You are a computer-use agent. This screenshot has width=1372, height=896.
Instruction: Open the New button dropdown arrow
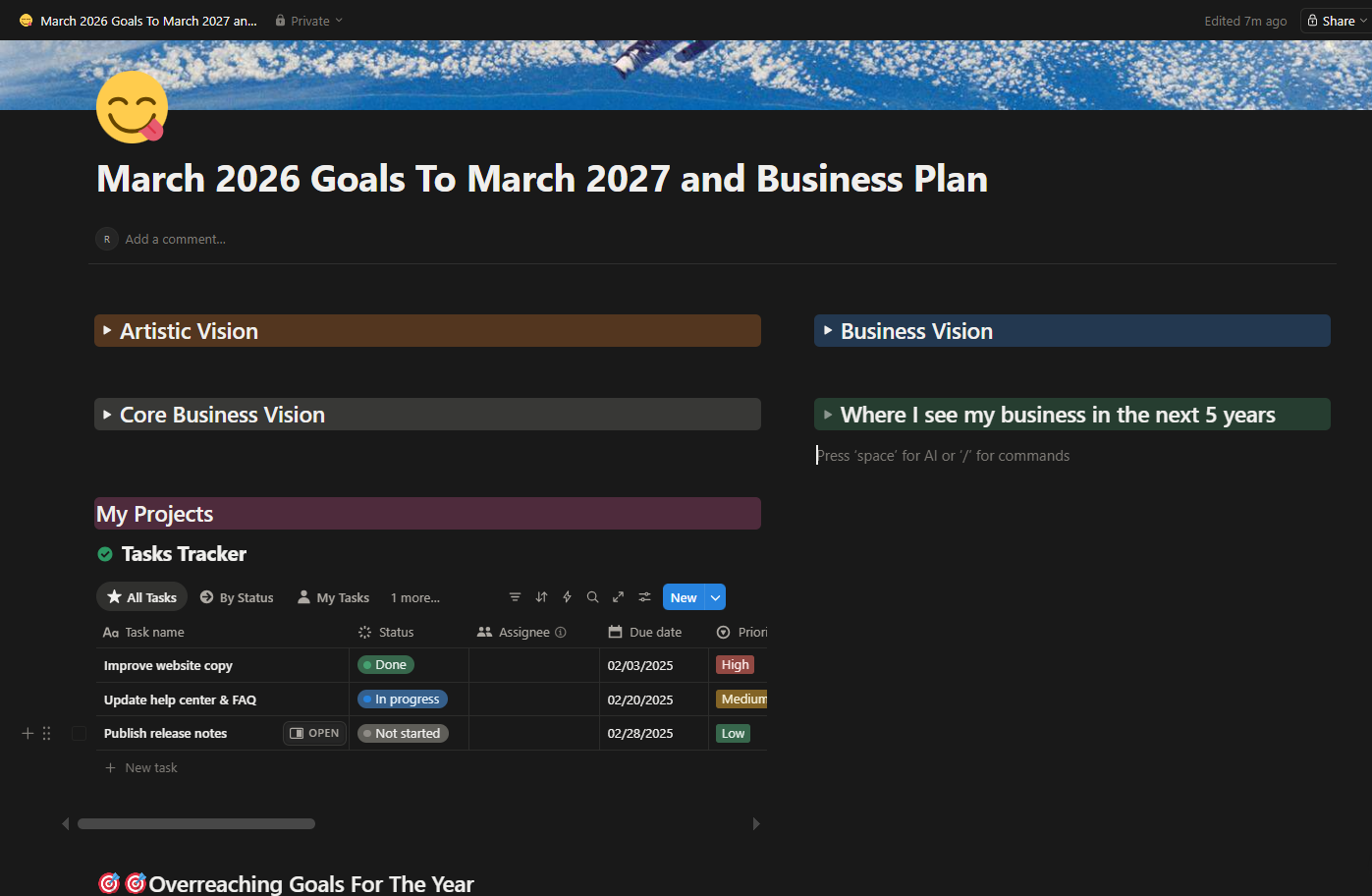(x=716, y=597)
